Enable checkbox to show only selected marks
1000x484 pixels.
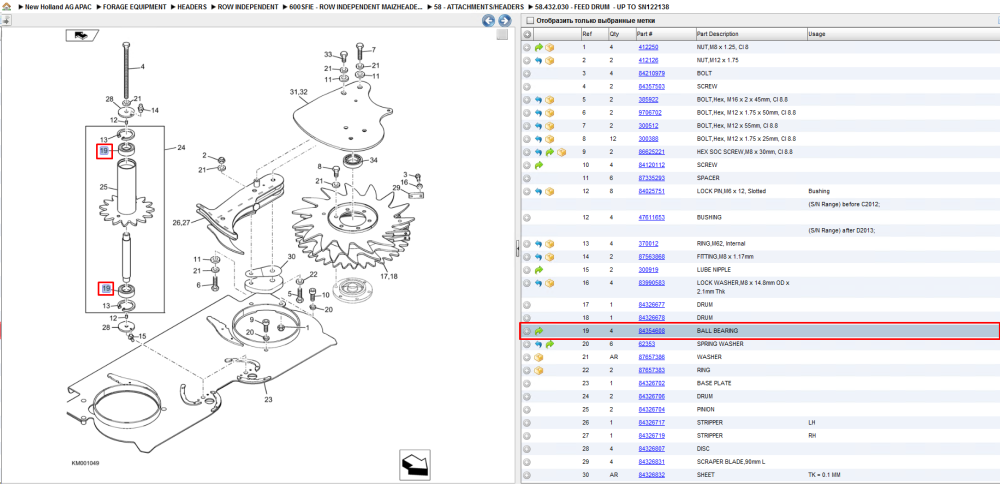[x=529, y=20]
